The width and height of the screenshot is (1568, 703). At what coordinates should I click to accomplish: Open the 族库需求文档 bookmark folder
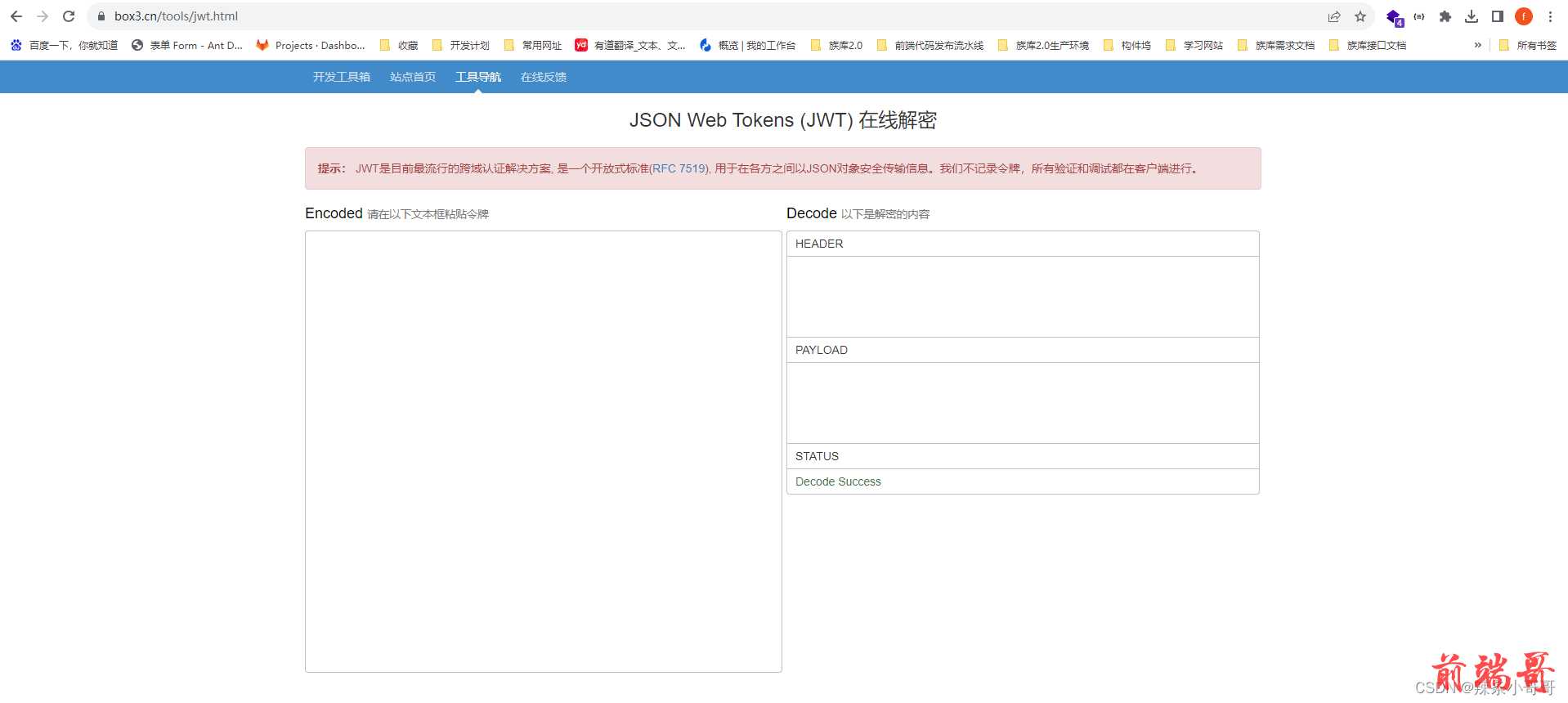pos(1276,46)
